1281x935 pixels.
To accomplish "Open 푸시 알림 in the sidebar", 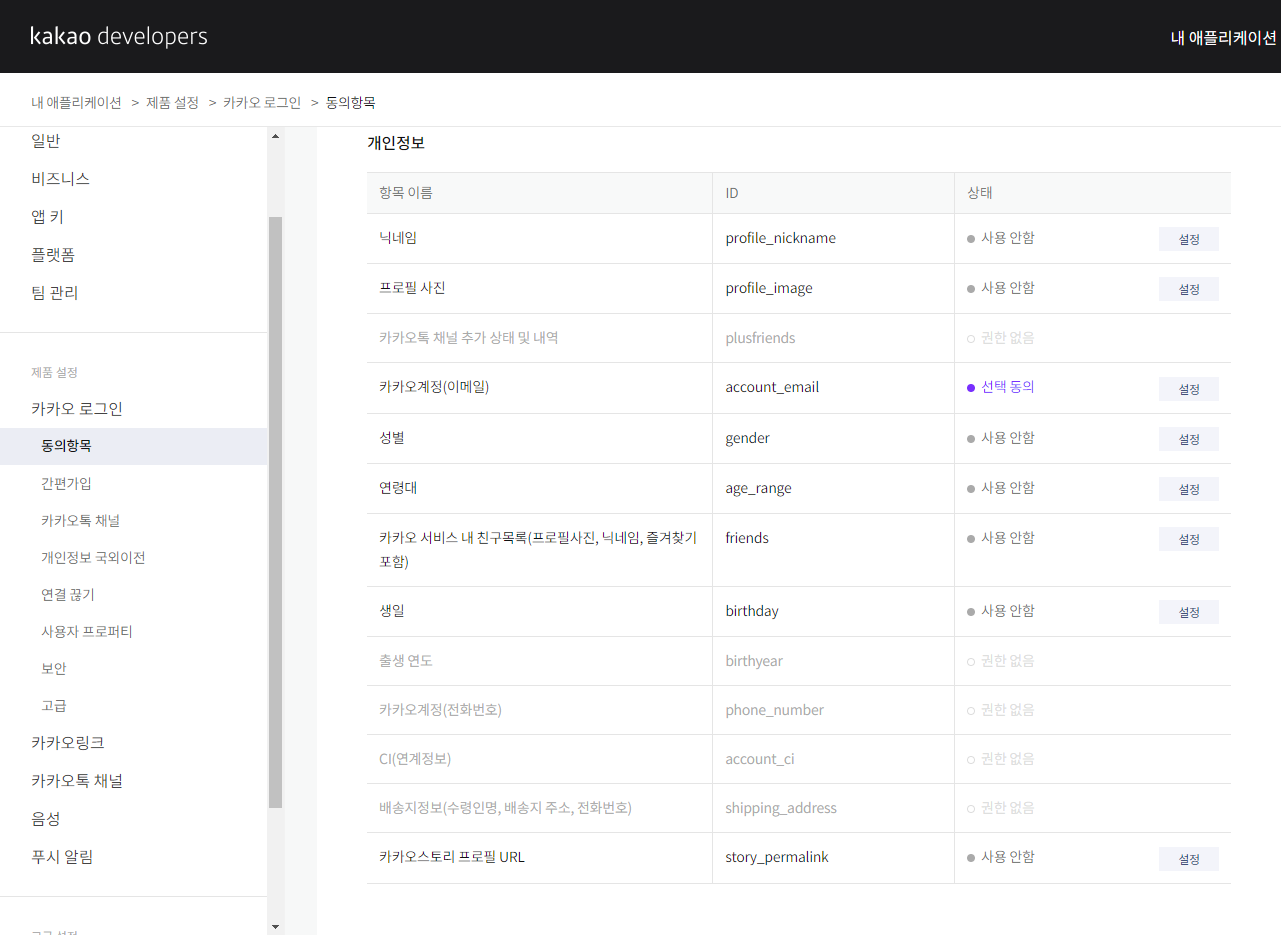I will pos(62,857).
